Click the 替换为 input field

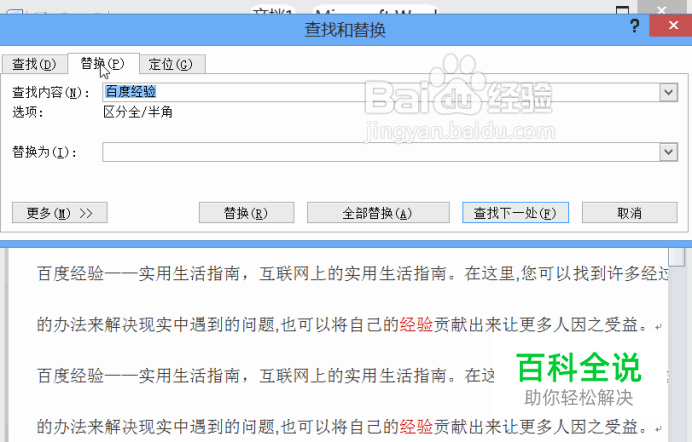tap(381, 152)
